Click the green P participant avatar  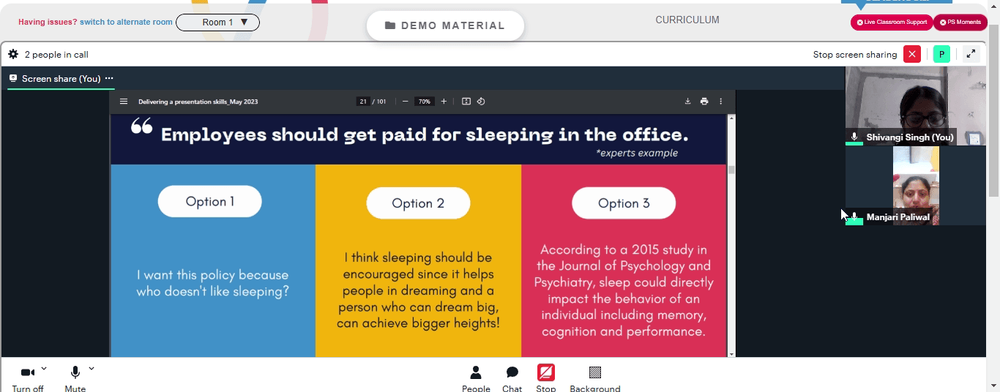click(x=941, y=54)
